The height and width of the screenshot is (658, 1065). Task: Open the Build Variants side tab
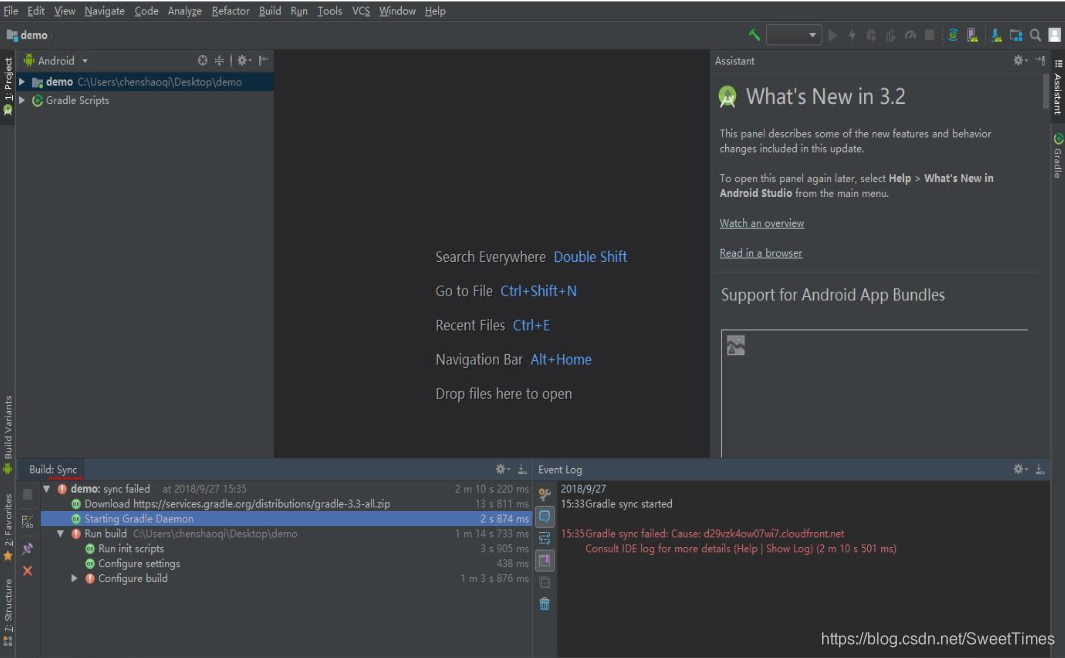(8, 434)
